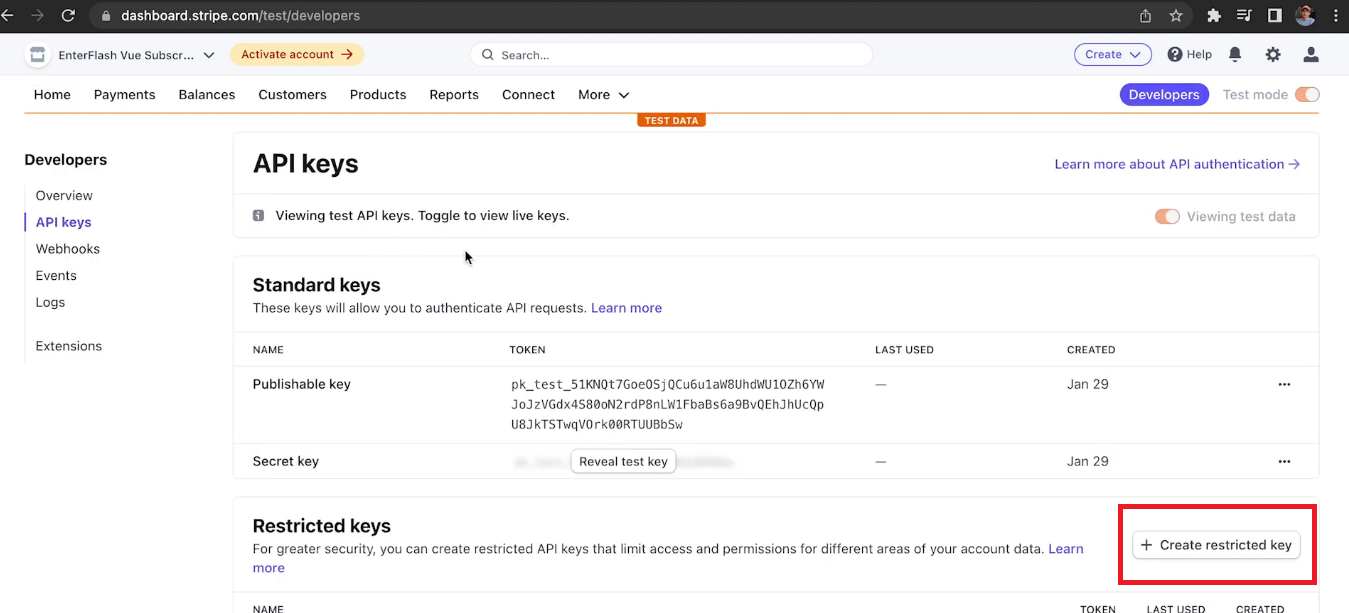Open the Chrome profile avatar
This screenshot has width=1349, height=613.
[x=1305, y=16]
